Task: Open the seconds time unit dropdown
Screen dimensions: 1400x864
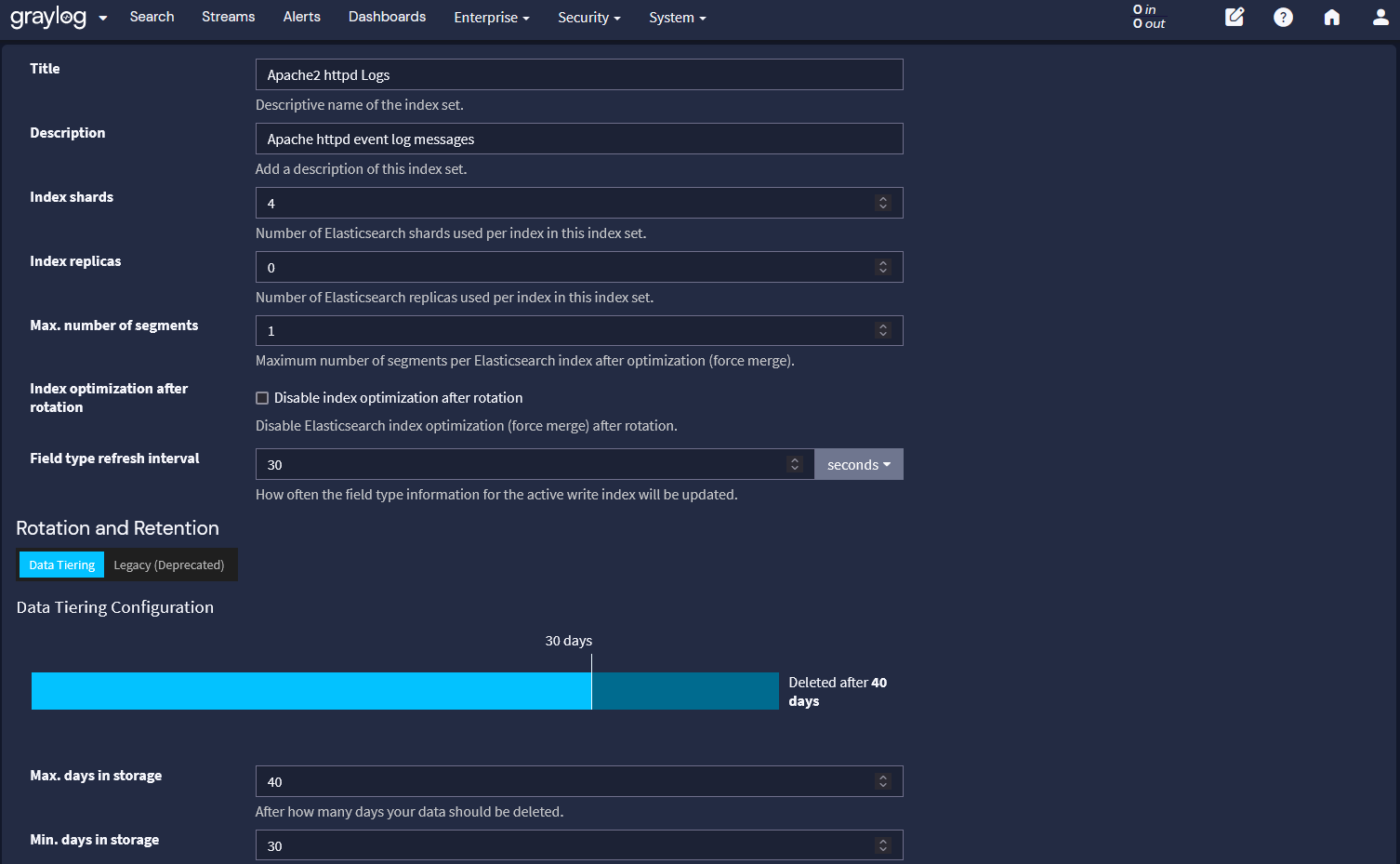Action: [858, 464]
